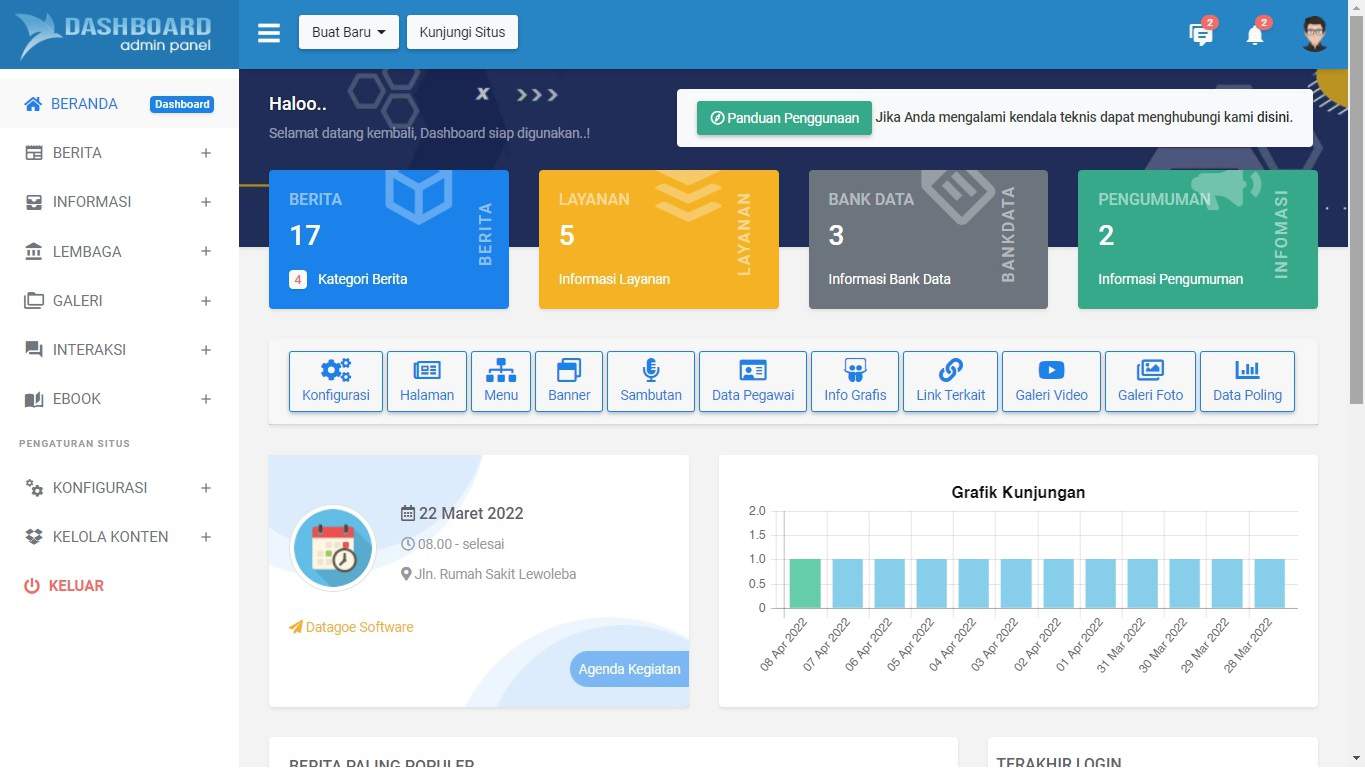Viewport: 1365px width, 773px height.
Task: Click the chat notifications icon with badge 2
Action: coord(1200,33)
